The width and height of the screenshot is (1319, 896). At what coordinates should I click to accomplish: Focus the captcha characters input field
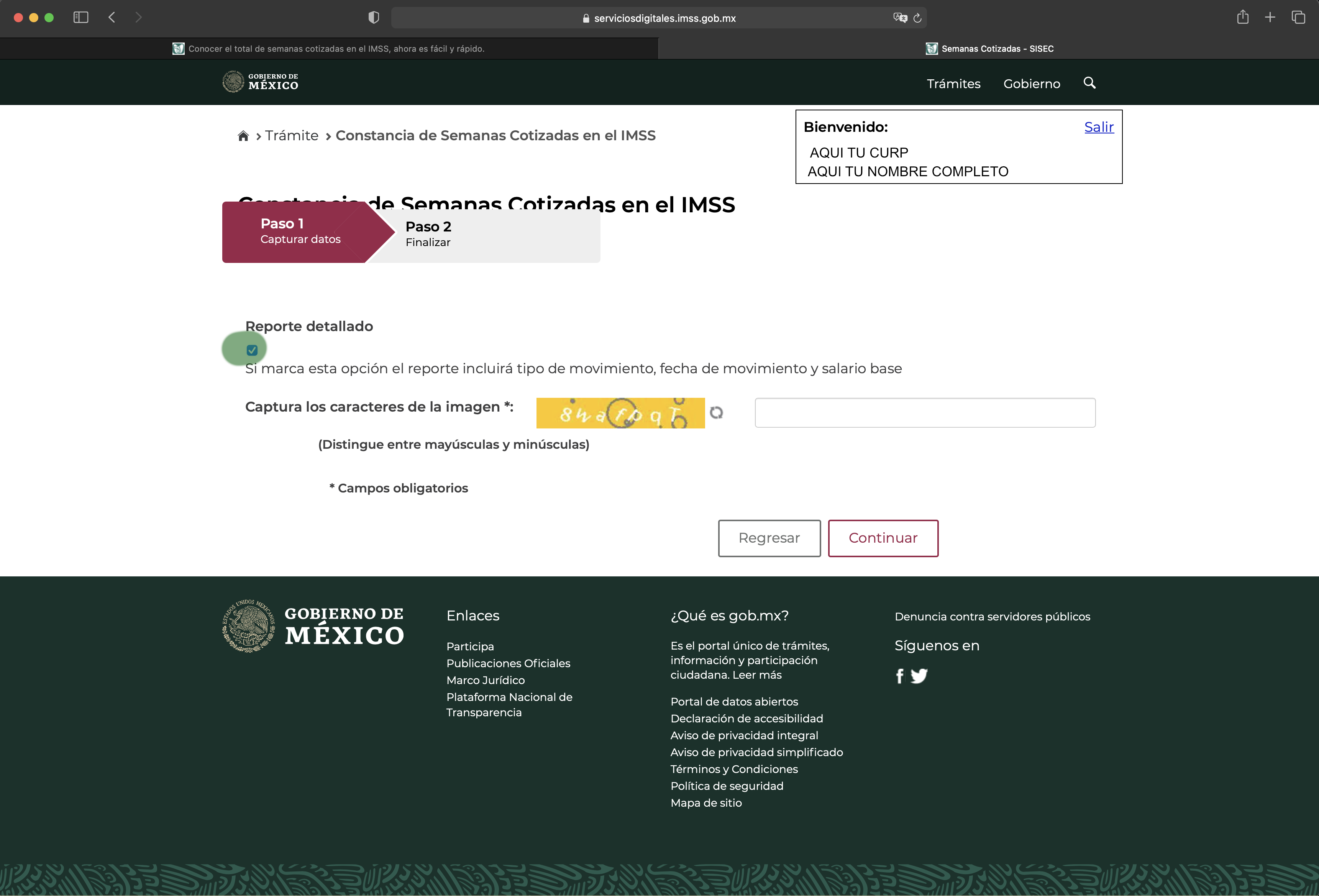[x=925, y=412]
